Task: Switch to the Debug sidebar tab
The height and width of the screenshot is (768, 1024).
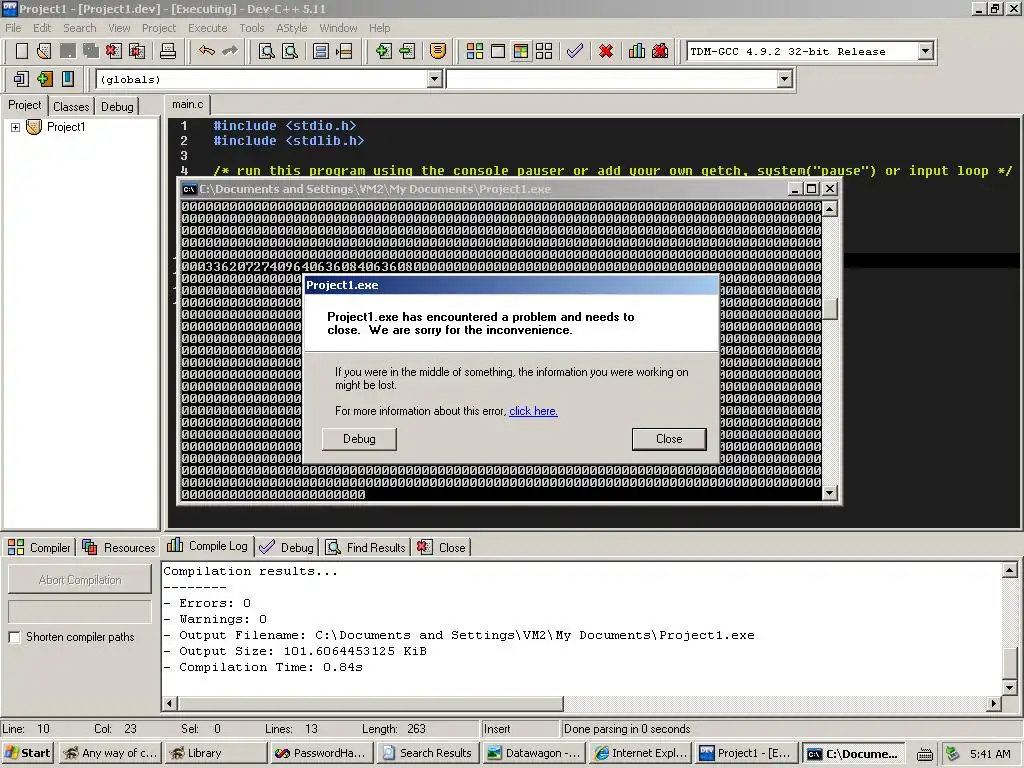Action: pos(117,106)
